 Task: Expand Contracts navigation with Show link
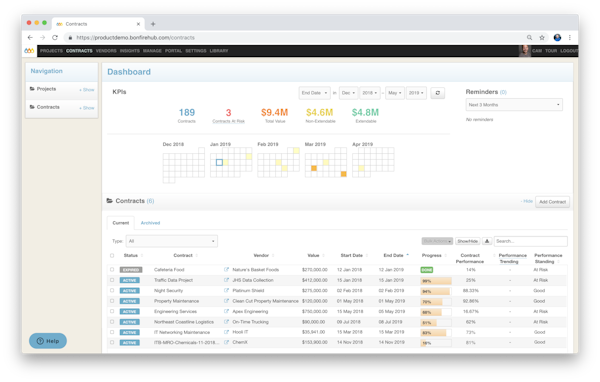pos(87,108)
